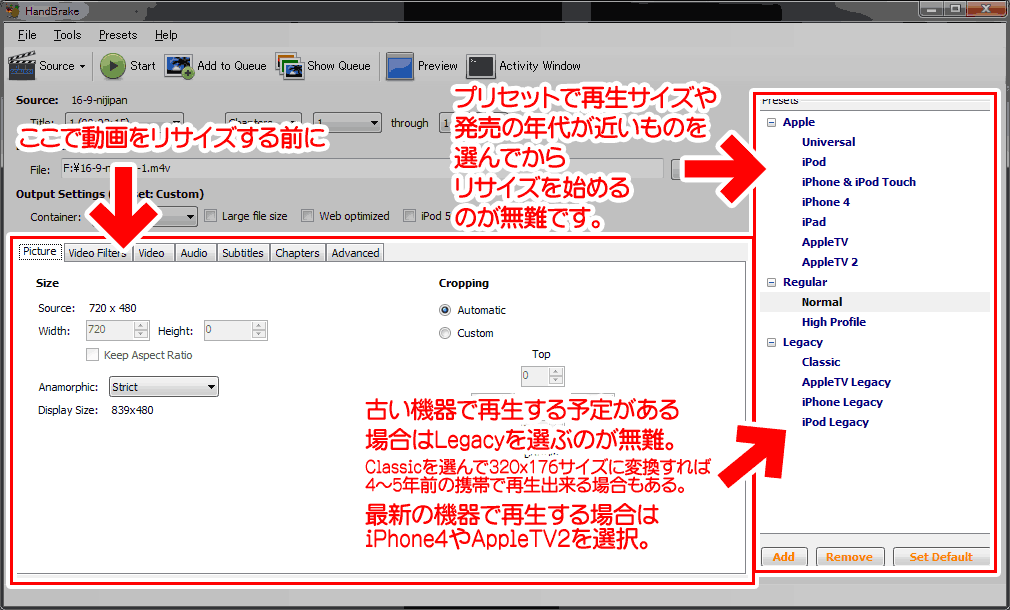Image resolution: width=1010 pixels, height=610 pixels.
Task: Open the Anamorphic Strict dropdown
Action: tap(164, 386)
